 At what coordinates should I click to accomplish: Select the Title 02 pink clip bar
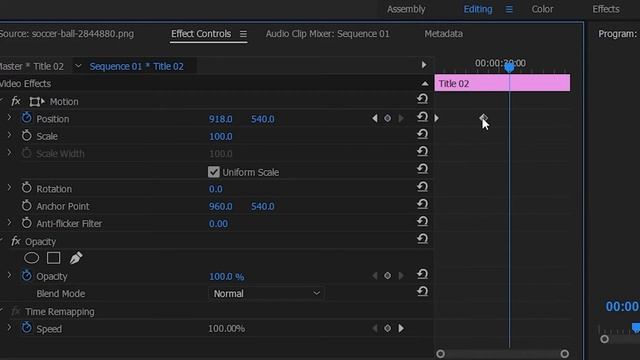[x=502, y=83]
